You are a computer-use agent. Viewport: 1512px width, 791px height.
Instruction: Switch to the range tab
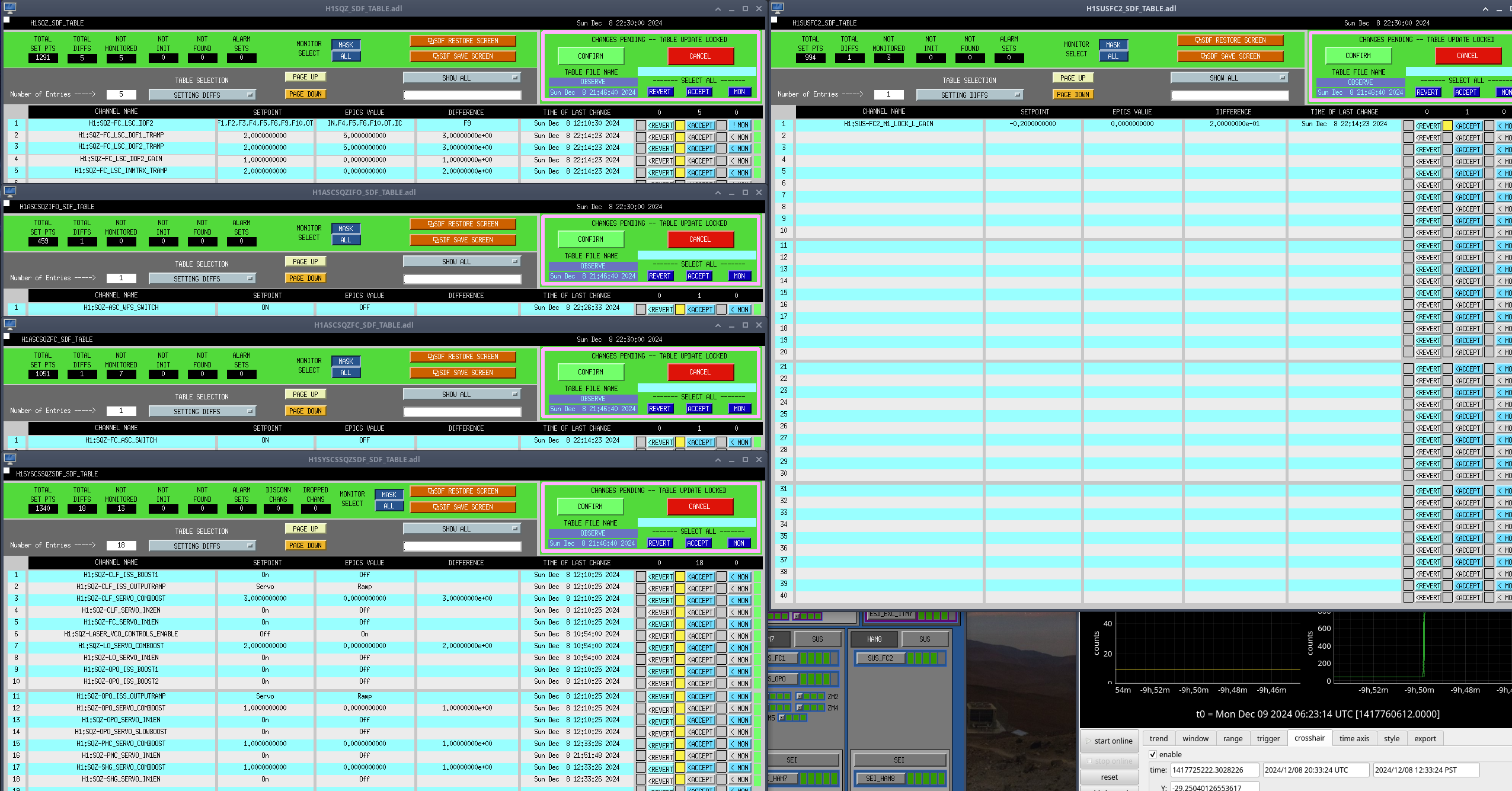(x=1233, y=738)
